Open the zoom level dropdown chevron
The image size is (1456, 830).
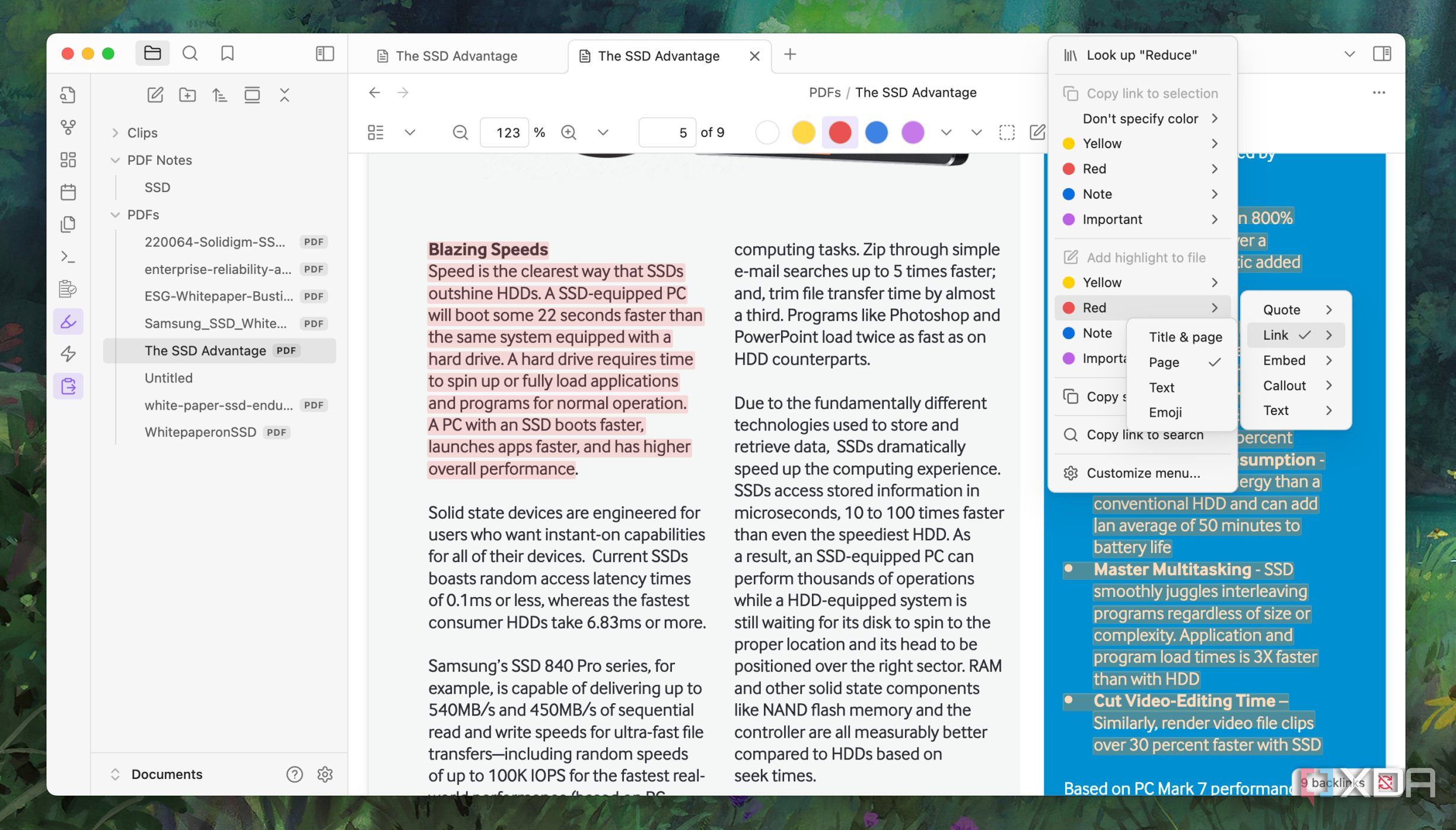click(603, 132)
